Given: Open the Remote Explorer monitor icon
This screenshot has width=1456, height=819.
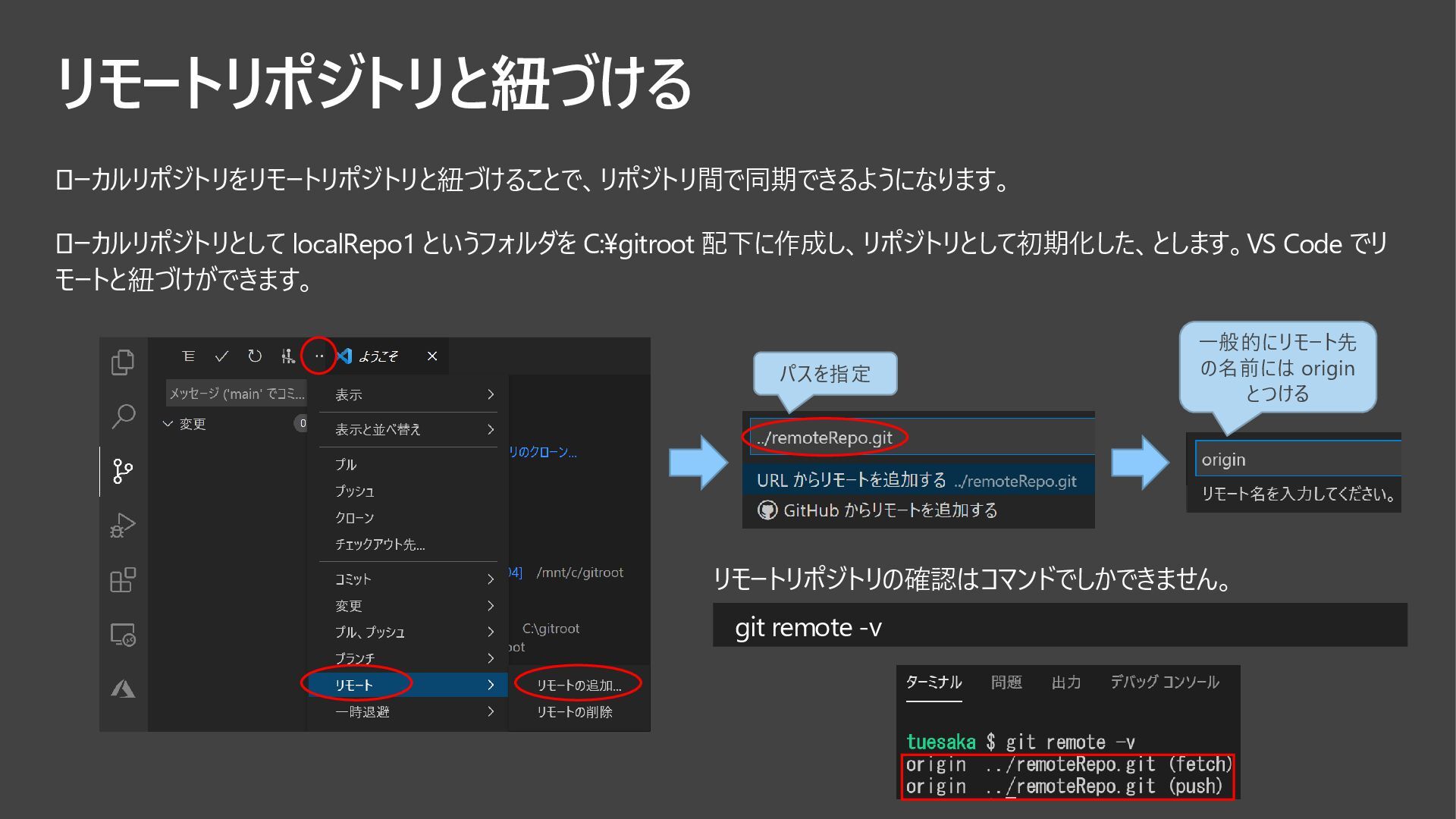Looking at the screenshot, I should pyautogui.click(x=123, y=635).
